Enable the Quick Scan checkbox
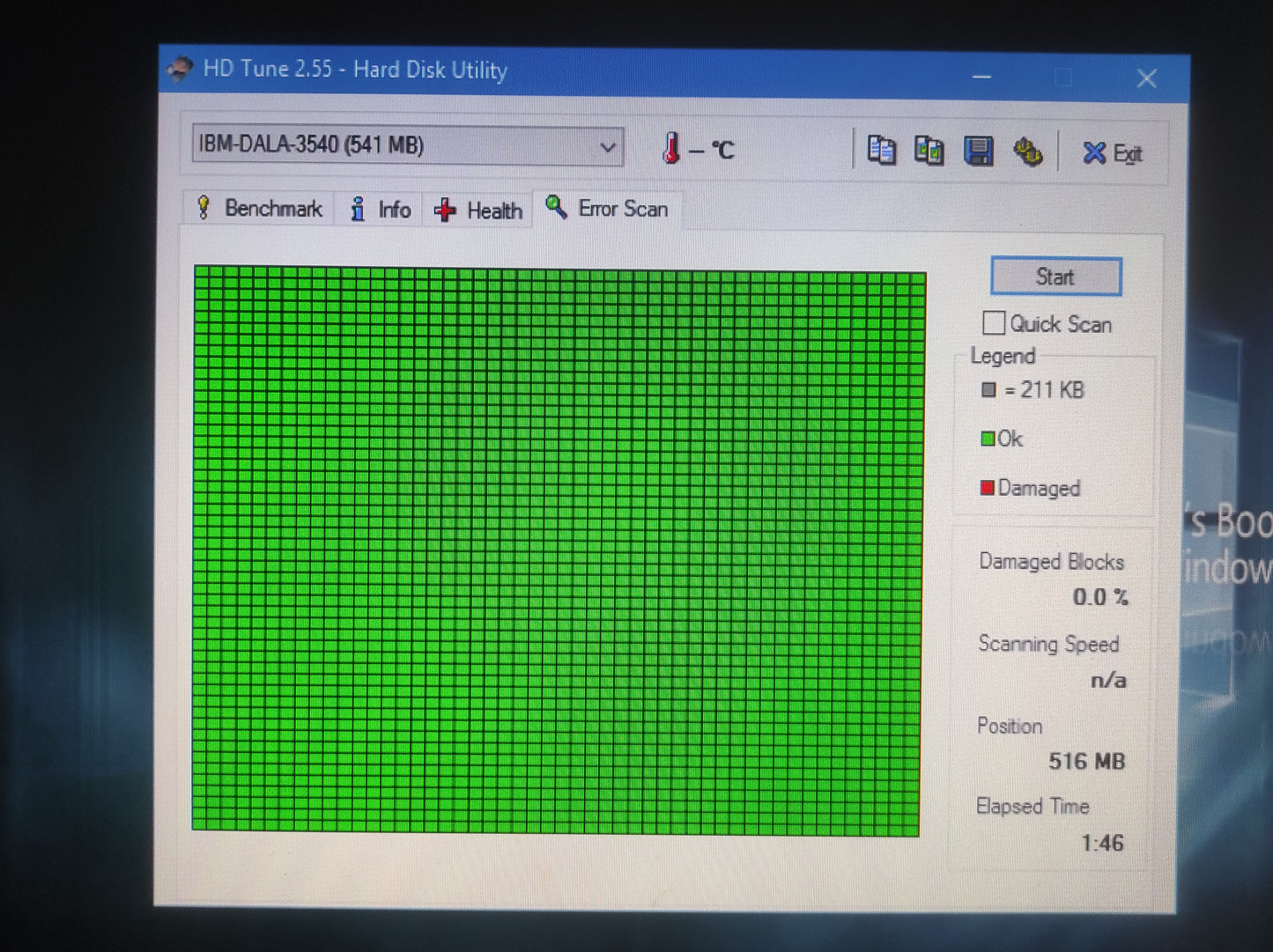Image resolution: width=1273 pixels, height=952 pixels. coord(994,323)
